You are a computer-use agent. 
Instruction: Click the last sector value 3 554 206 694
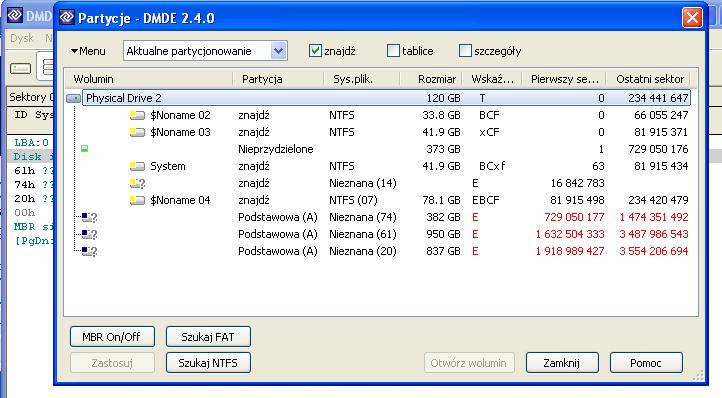pos(654,252)
